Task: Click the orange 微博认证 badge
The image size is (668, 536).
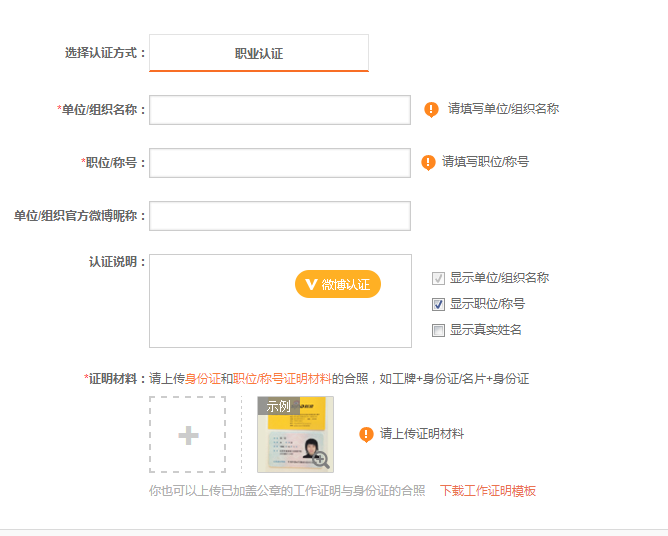Action: (337, 284)
